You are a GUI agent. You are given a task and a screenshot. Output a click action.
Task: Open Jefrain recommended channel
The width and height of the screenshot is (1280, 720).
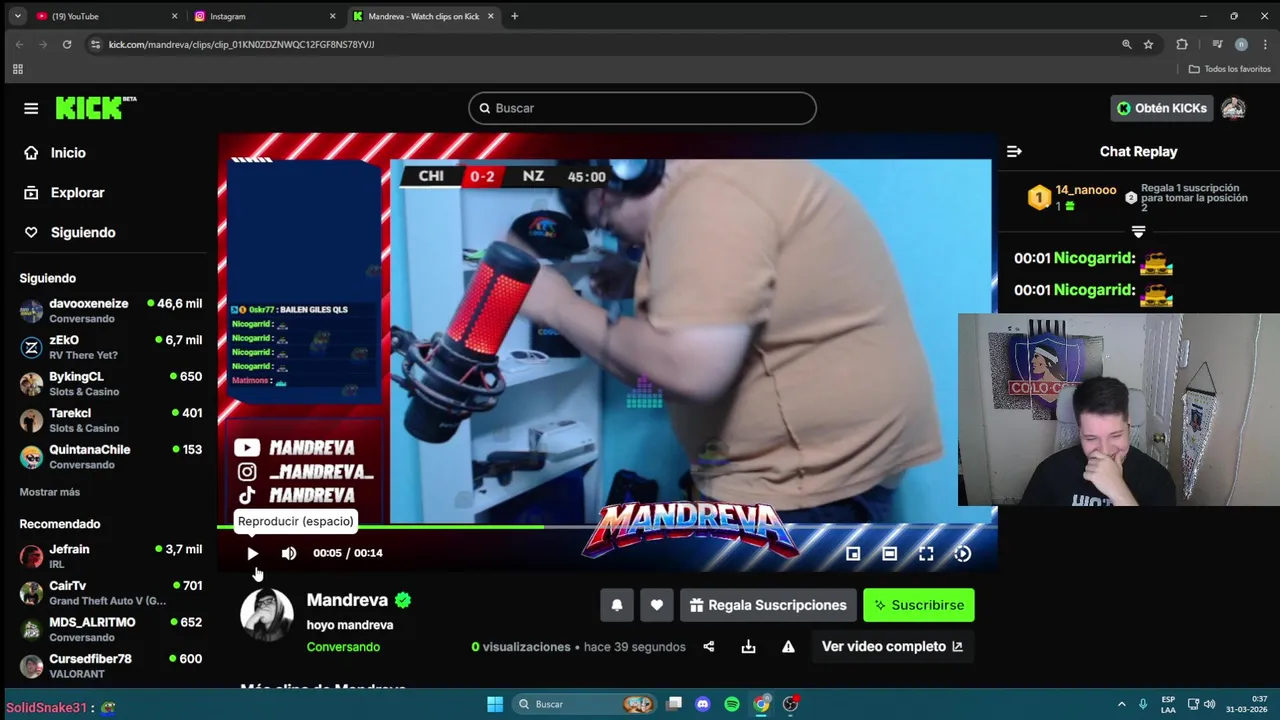tap(110, 556)
